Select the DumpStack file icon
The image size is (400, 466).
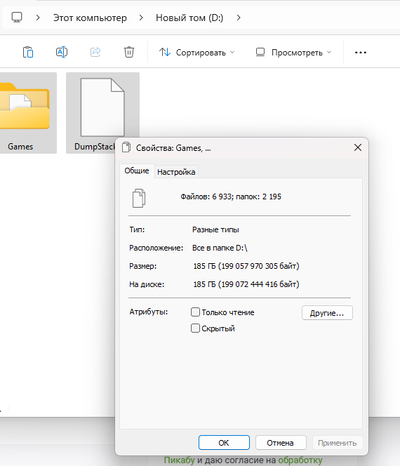(103, 107)
